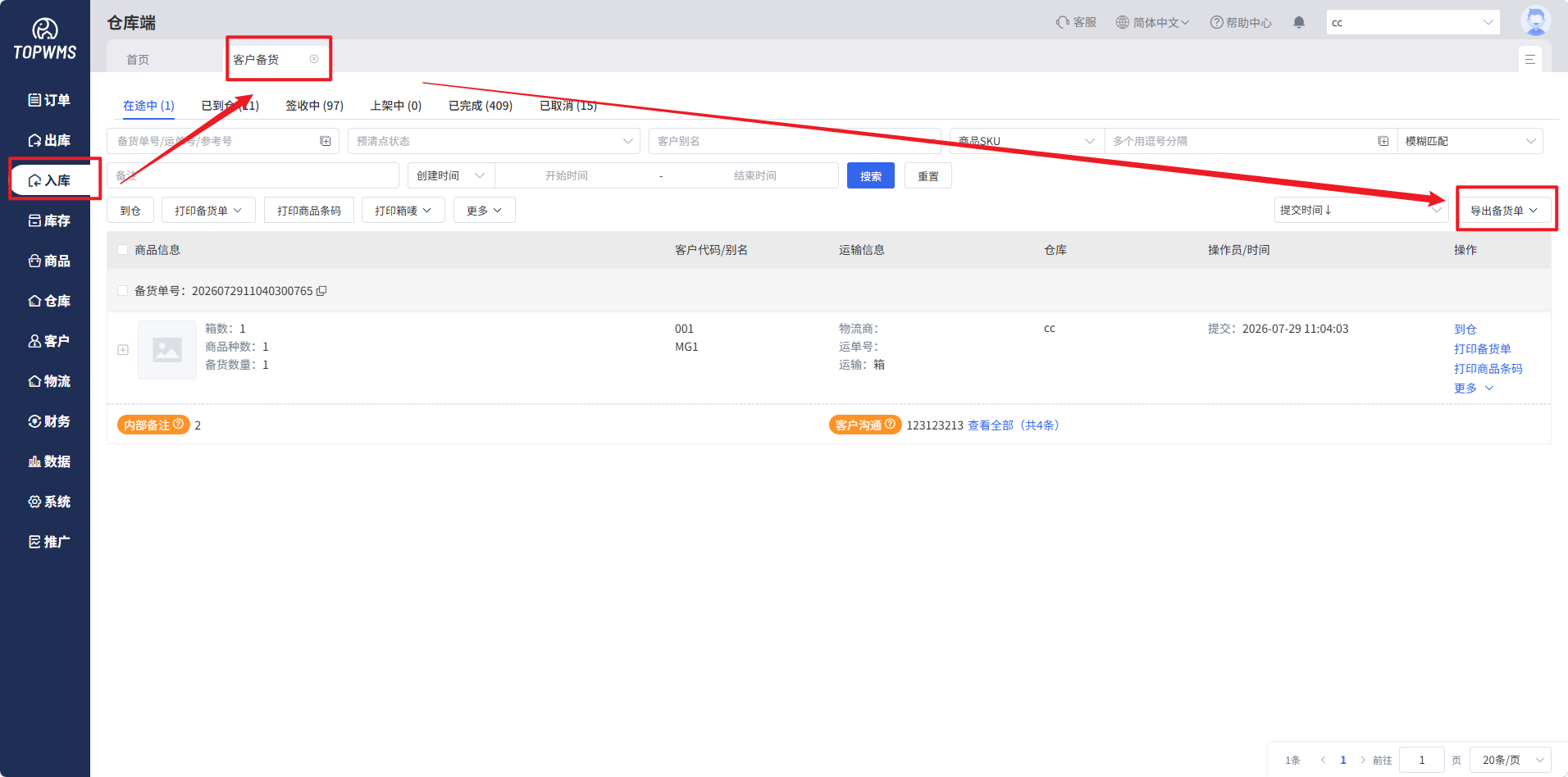Contact 客服 support

point(1076,22)
